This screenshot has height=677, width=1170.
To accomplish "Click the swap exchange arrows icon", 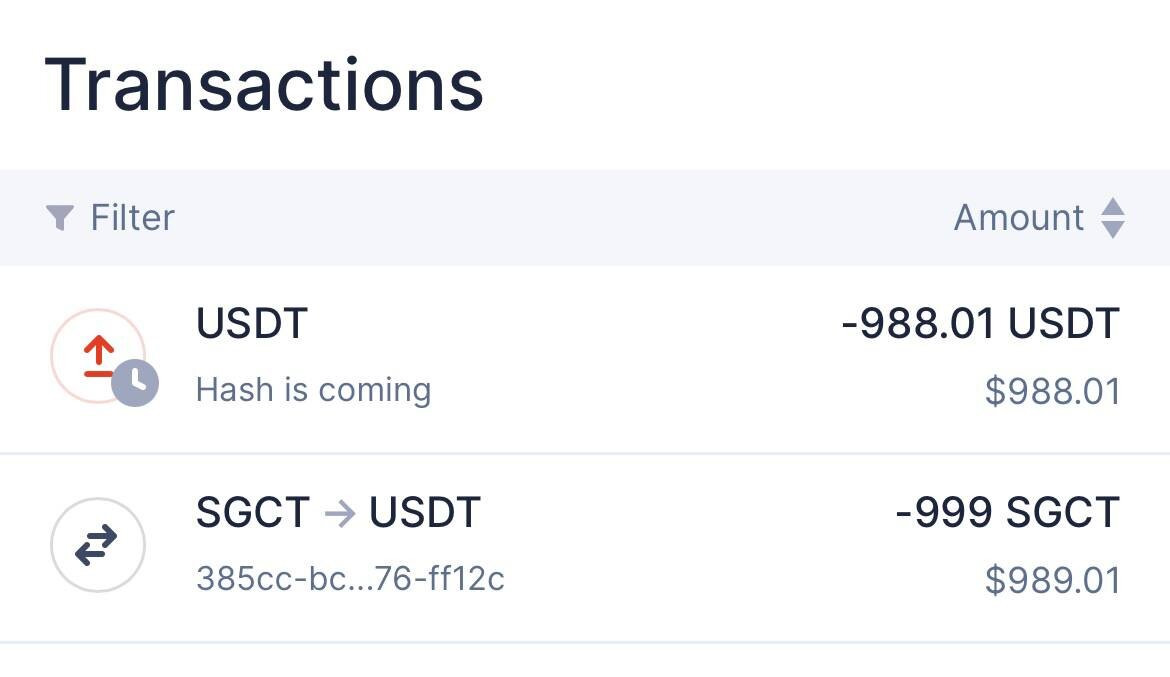I will coord(97,545).
